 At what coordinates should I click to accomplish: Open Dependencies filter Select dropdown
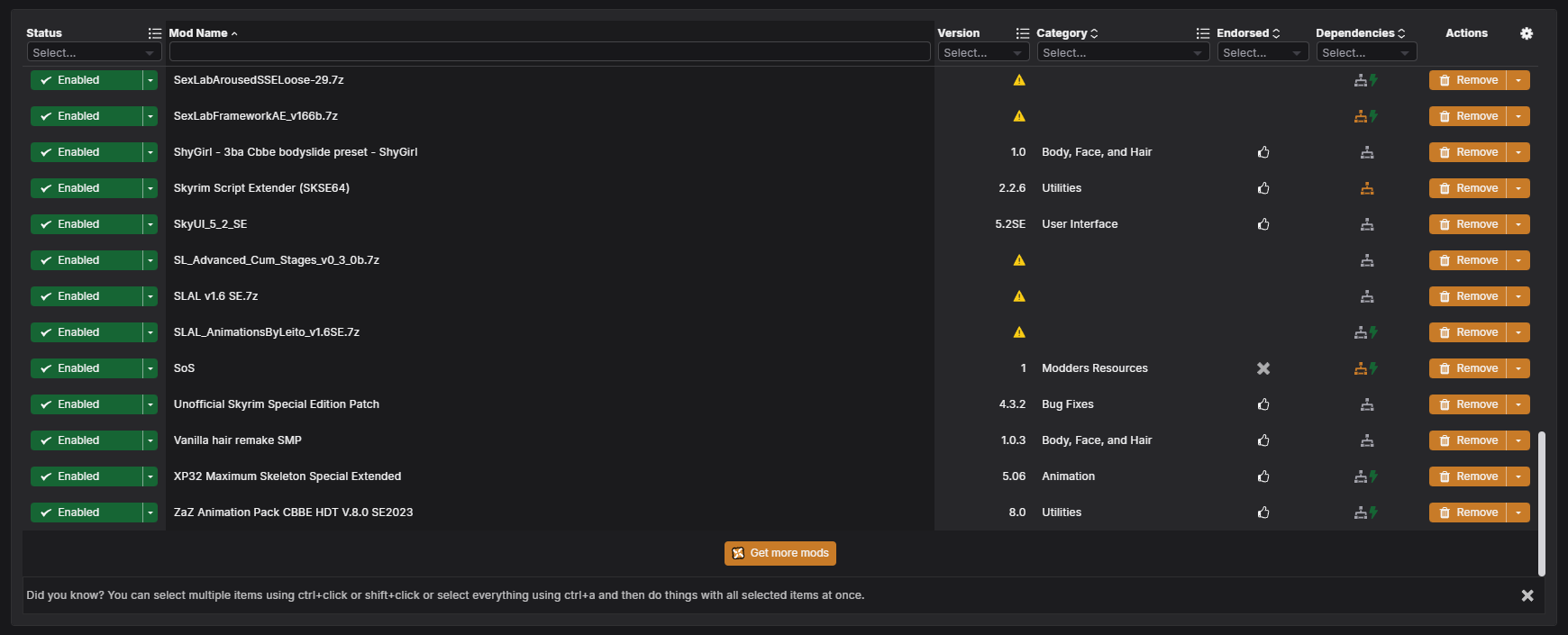pyautogui.click(x=1366, y=53)
